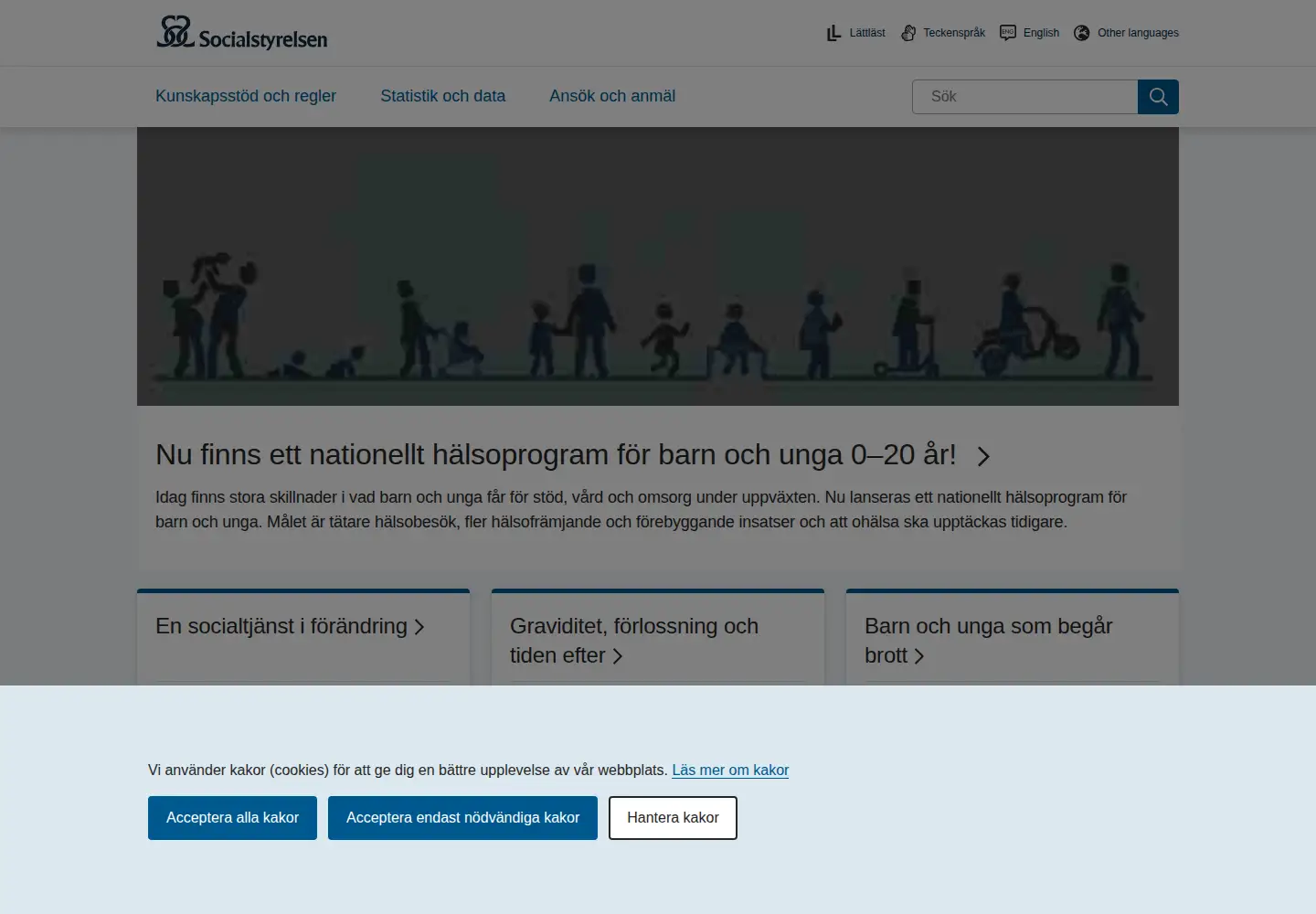Focus the Sök search field
Viewport: 1316px width, 914px height.
pyautogui.click(x=1024, y=97)
